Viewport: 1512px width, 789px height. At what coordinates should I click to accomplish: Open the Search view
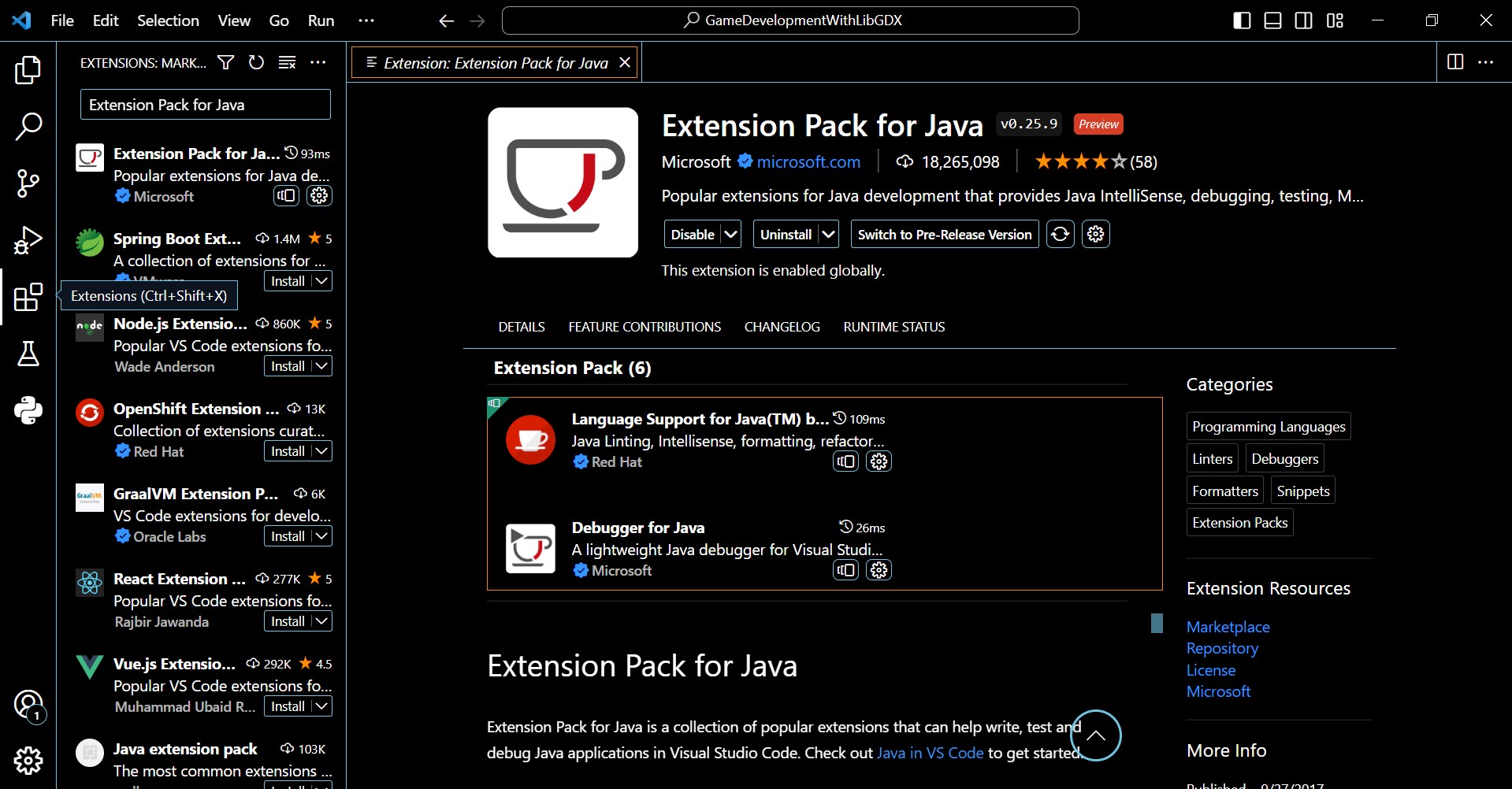pyautogui.click(x=28, y=127)
